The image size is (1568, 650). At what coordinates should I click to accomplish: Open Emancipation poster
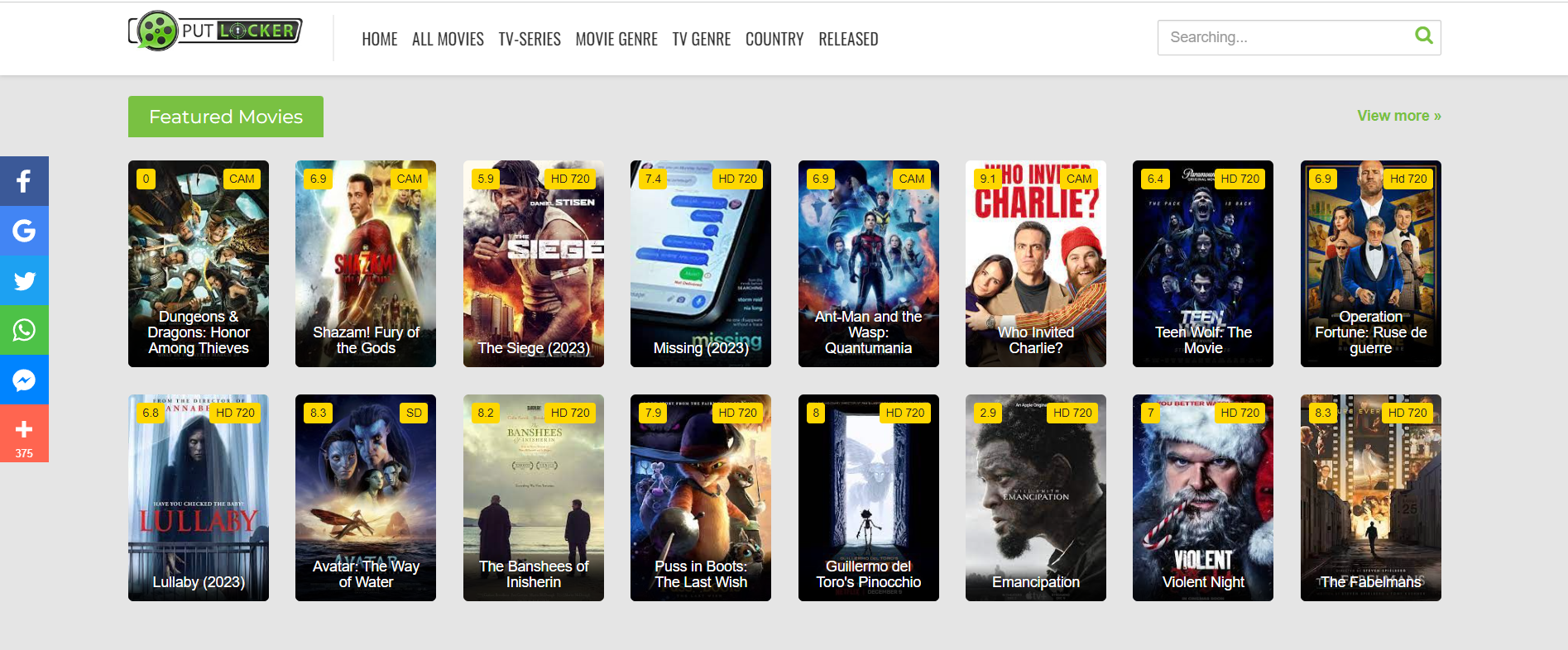pyautogui.click(x=1036, y=498)
